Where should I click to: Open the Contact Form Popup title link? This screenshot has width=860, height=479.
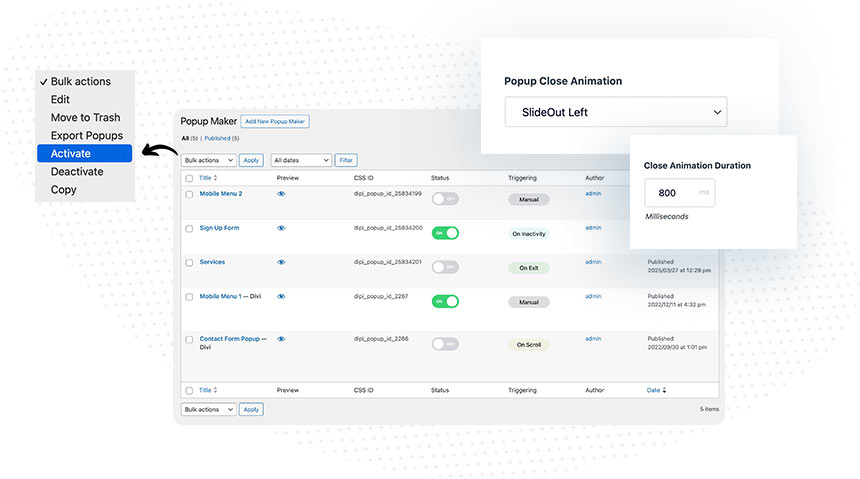tap(229, 339)
